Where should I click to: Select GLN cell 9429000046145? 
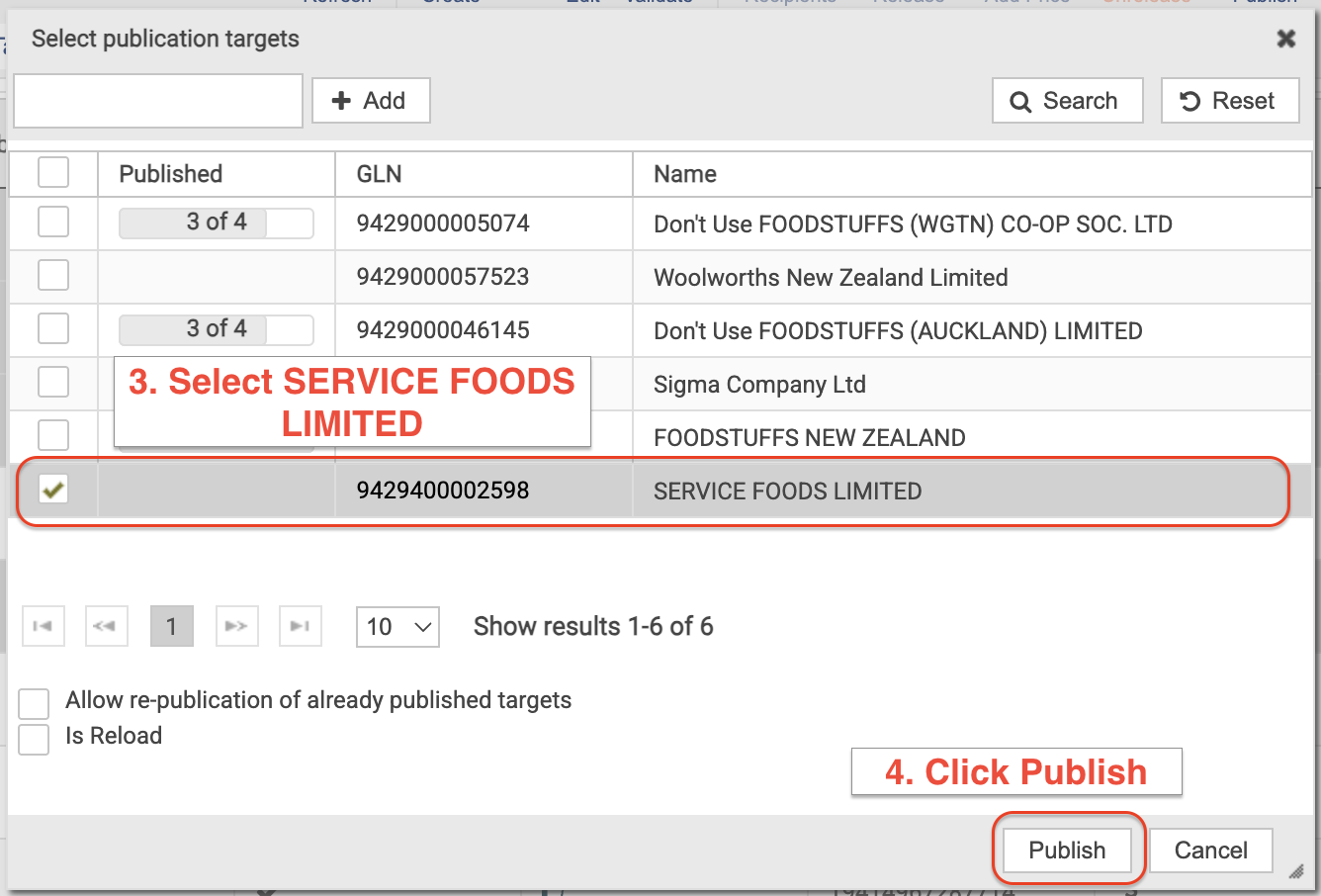pos(443,330)
